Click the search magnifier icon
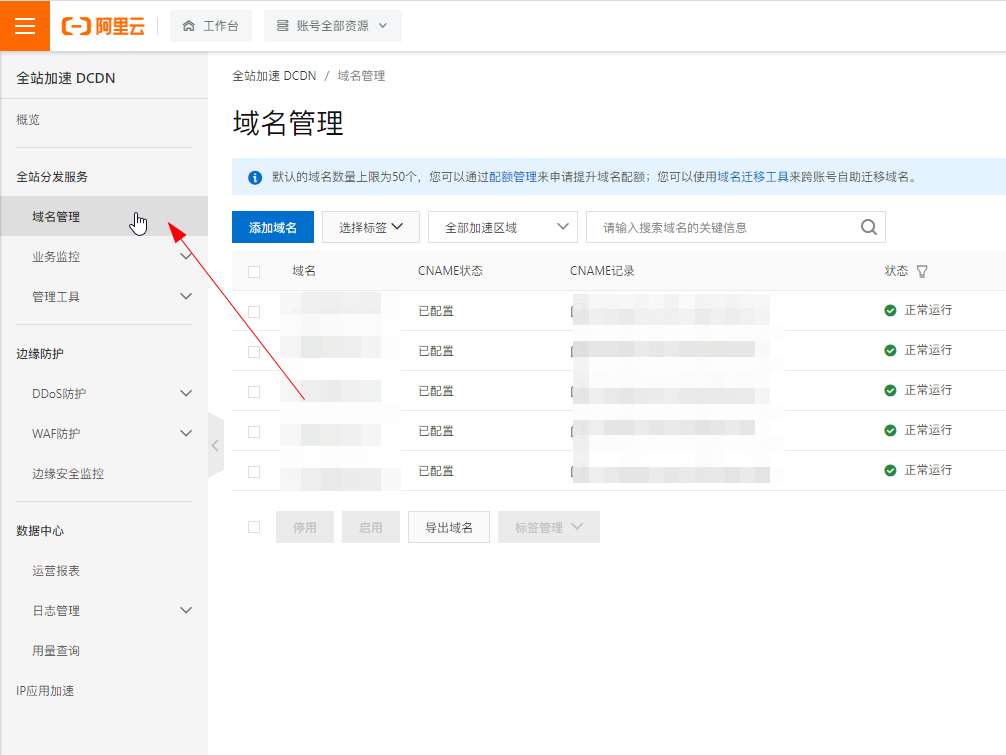The image size is (1006, 755). [869, 227]
